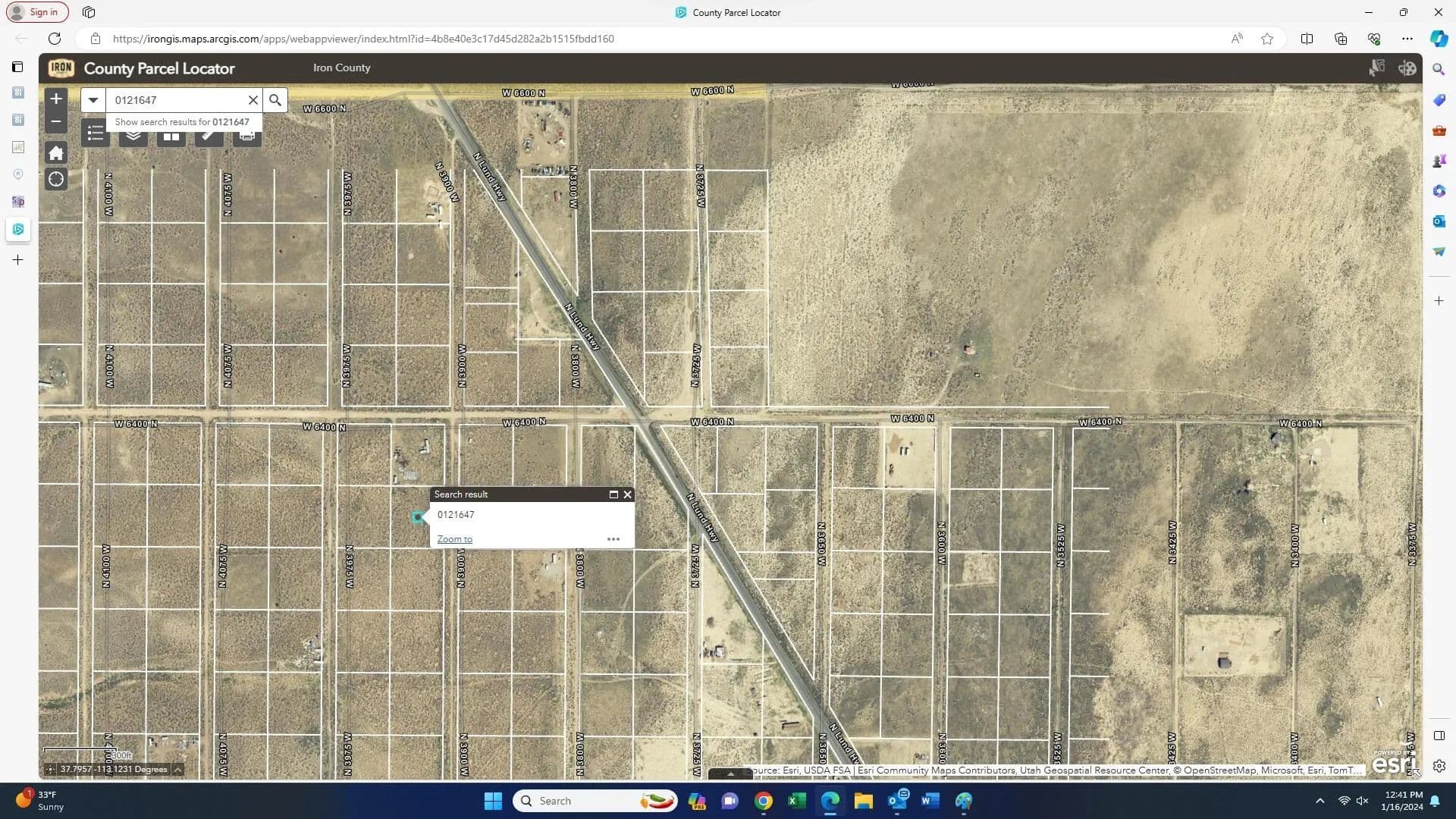This screenshot has width=1456, height=819.
Task: Expand coordinate widget options arrow
Action: [177, 770]
